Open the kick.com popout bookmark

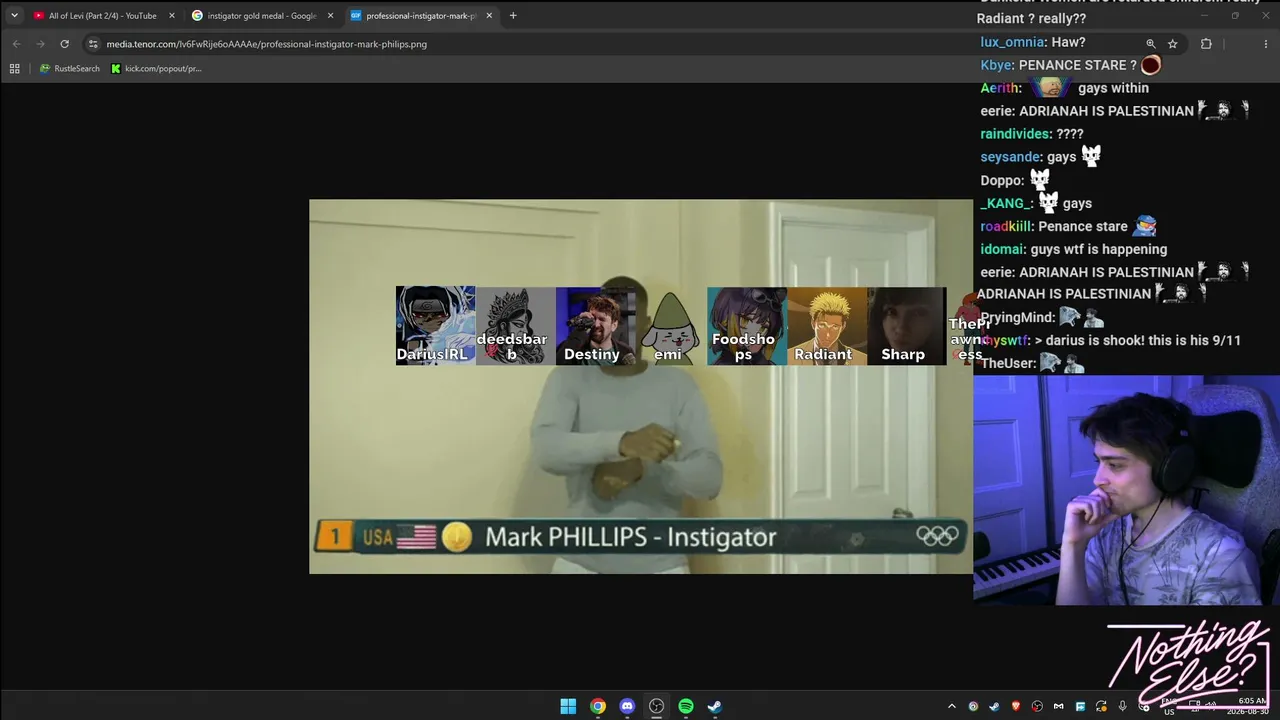click(156, 68)
